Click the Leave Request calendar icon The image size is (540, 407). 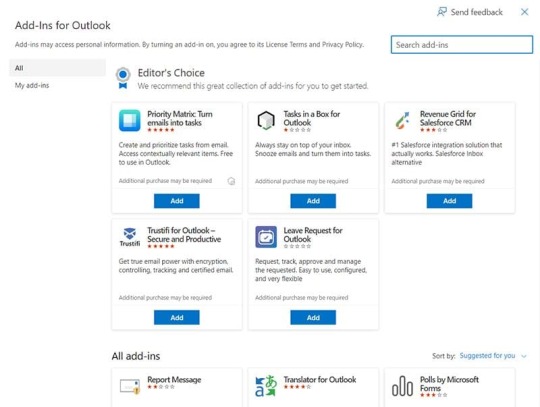tap(266, 237)
